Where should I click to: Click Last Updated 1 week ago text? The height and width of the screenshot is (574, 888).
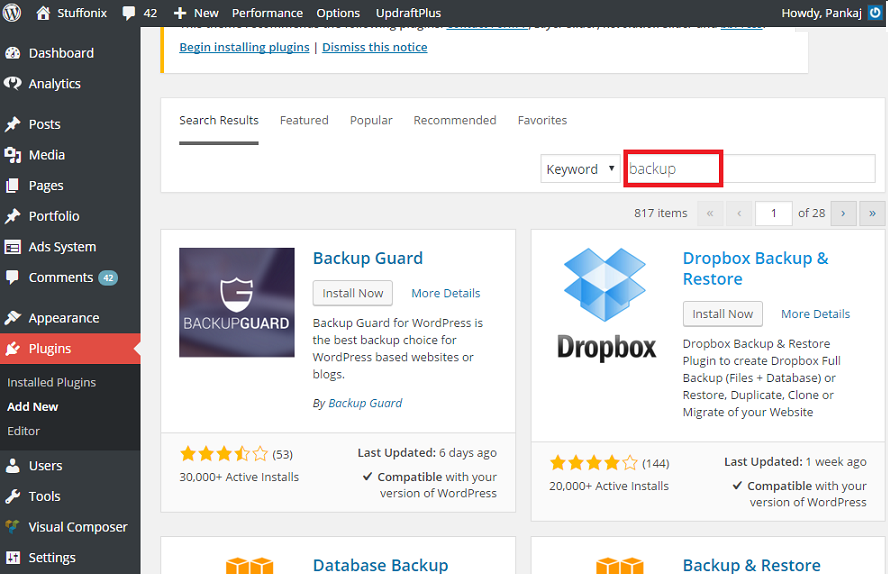795,462
